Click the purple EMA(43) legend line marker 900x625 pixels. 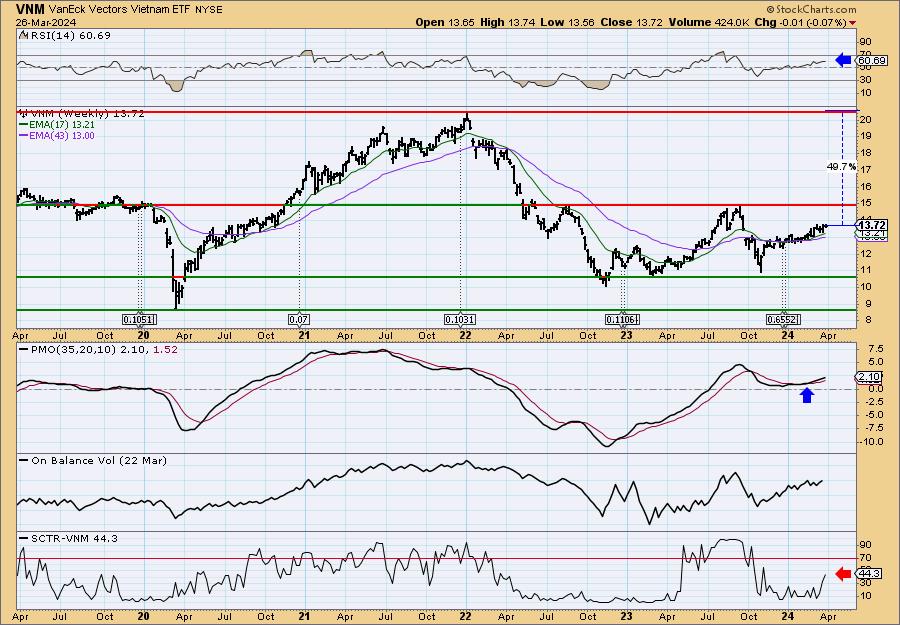click(24, 136)
